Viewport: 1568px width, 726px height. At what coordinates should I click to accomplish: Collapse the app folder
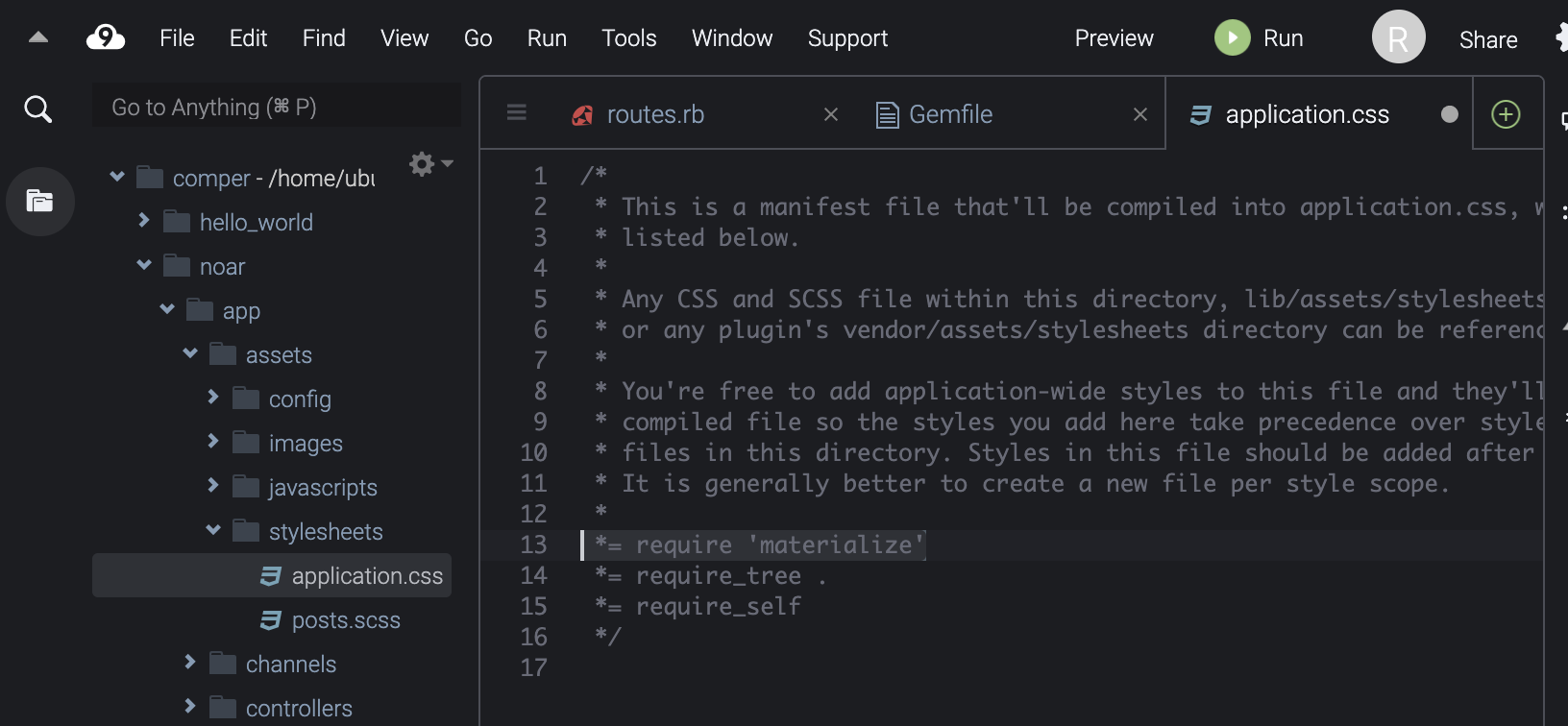(167, 309)
